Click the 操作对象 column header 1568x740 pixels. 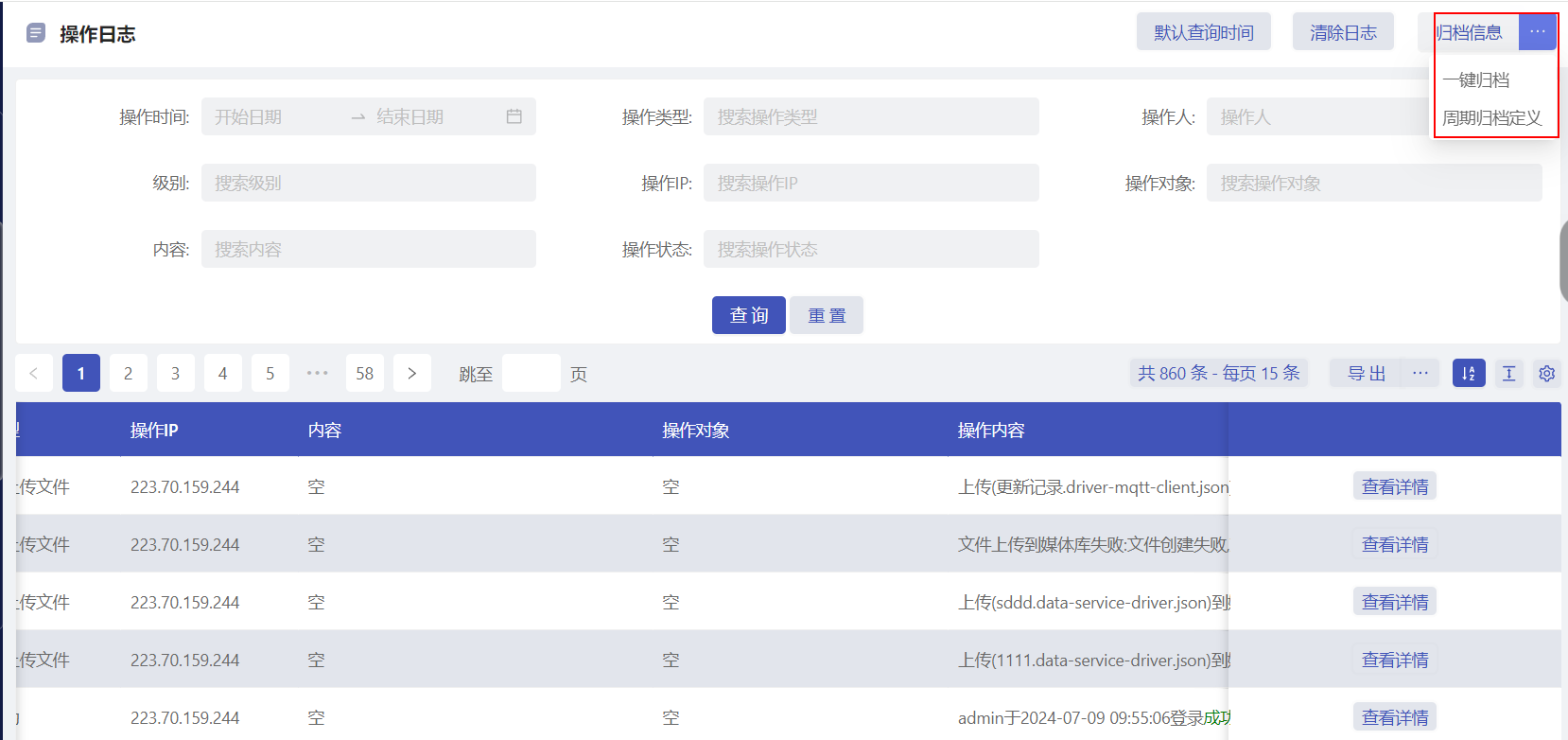click(x=696, y=430)
